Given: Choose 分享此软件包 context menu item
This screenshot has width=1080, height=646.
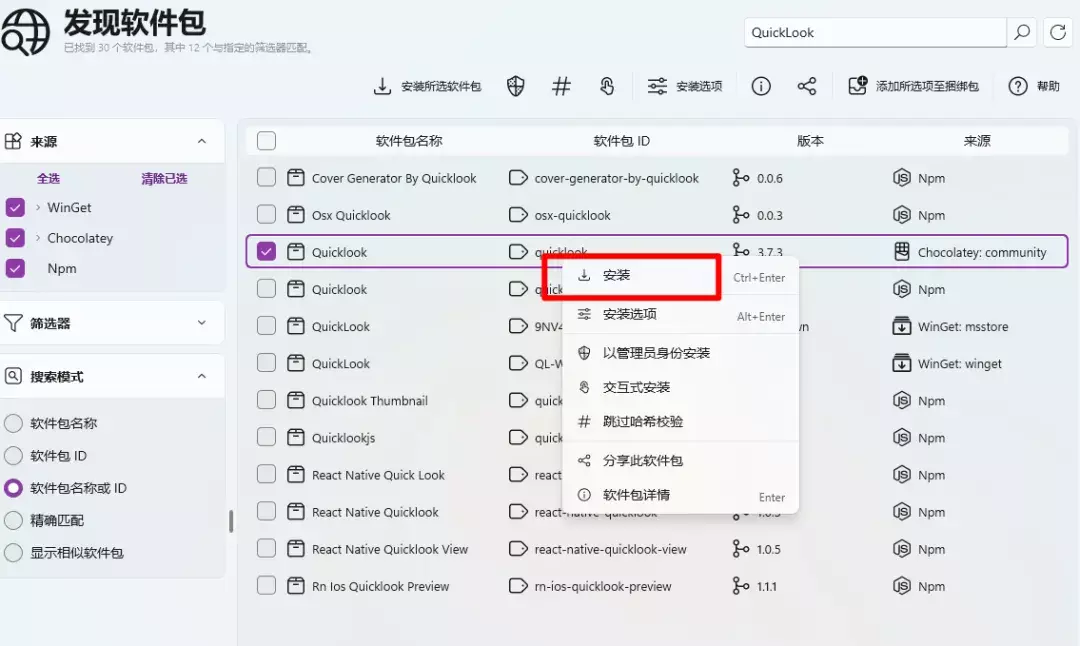Looking at the screenshot, I should tap(681, 460).
